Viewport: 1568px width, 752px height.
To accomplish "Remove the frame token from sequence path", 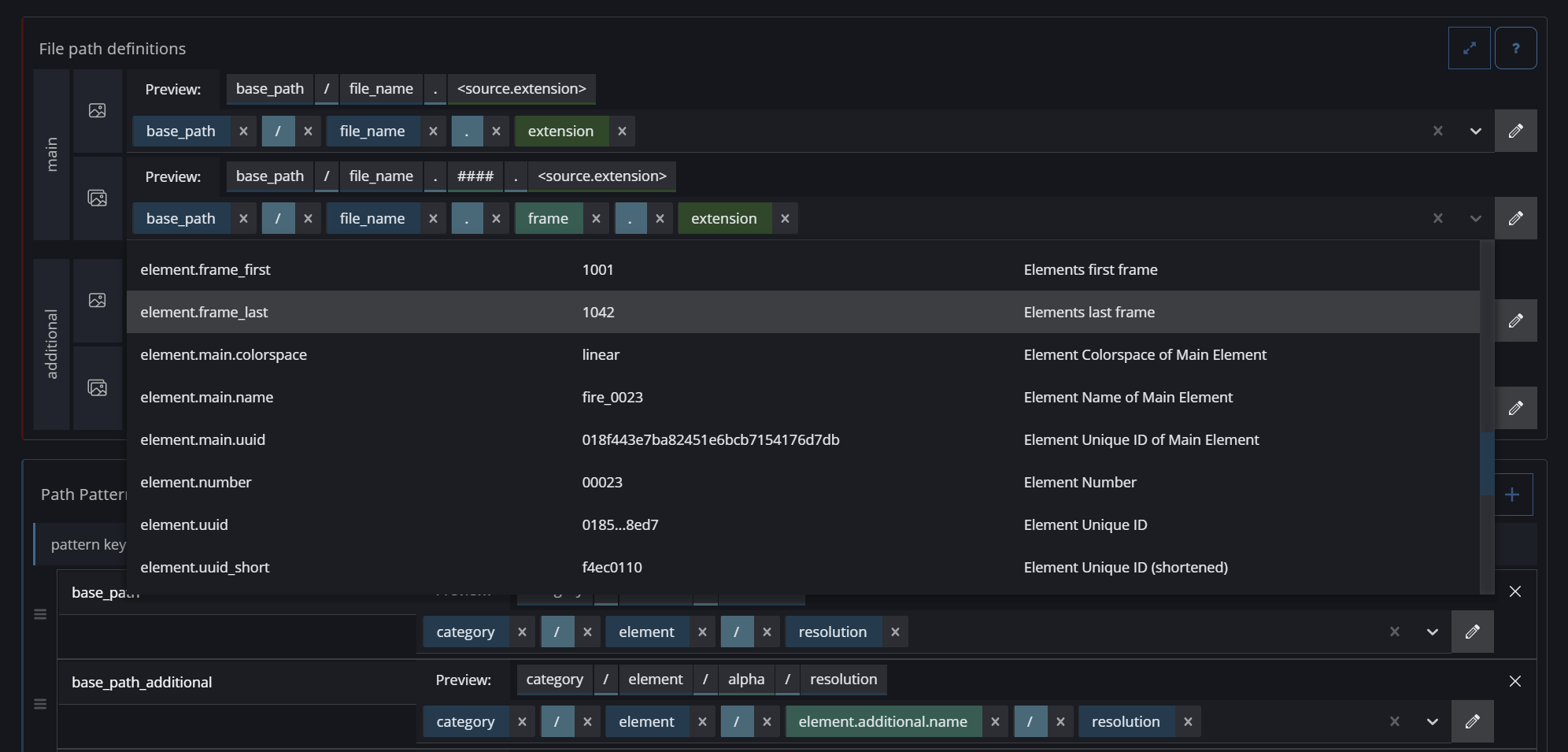I will [x=596, y=219].
